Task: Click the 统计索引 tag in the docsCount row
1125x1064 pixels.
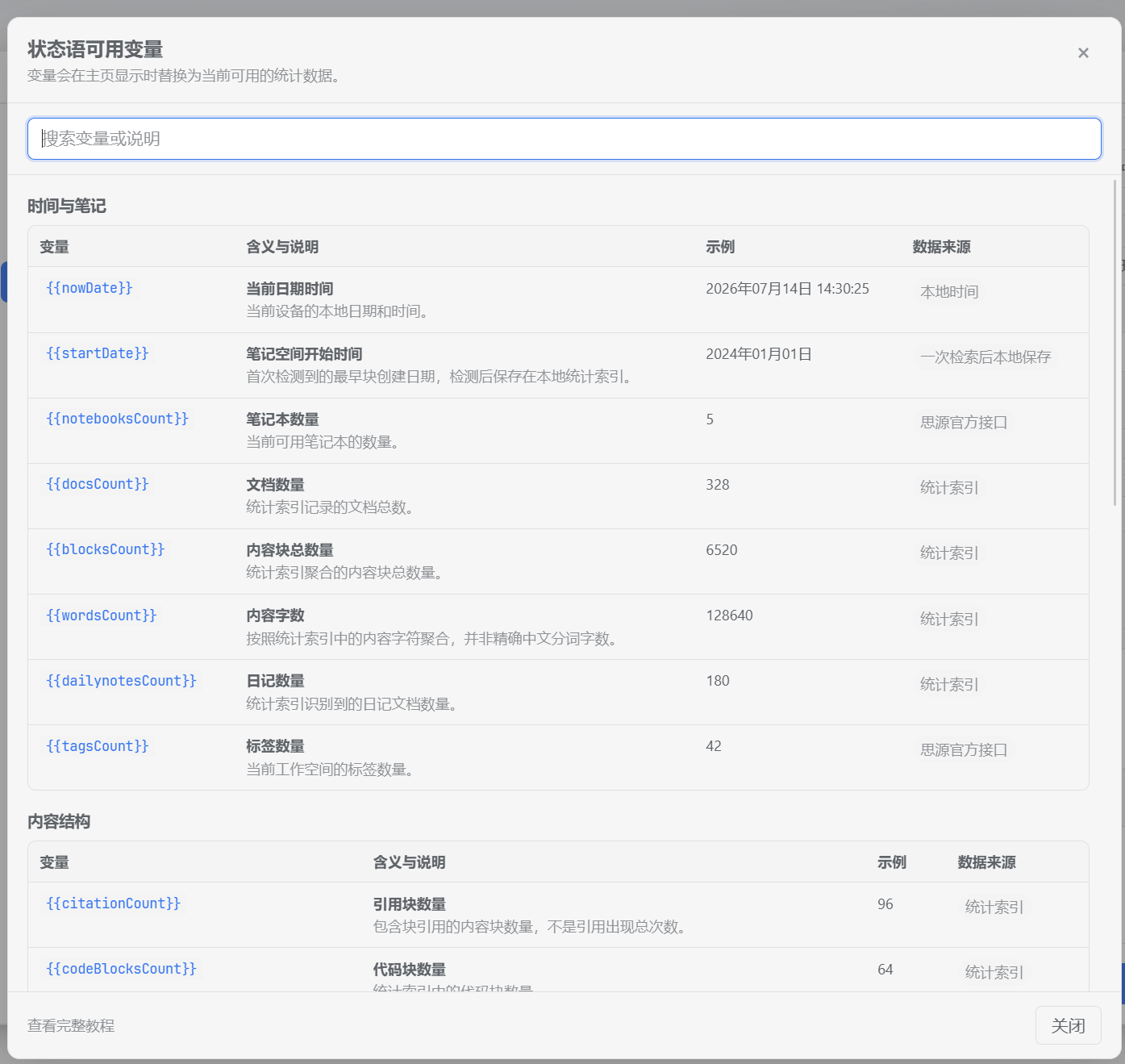Action: pos(949,488)
